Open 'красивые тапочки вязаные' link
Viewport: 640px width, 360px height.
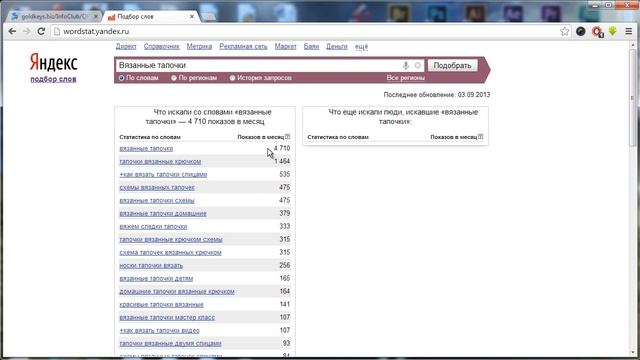pos(161,304)
